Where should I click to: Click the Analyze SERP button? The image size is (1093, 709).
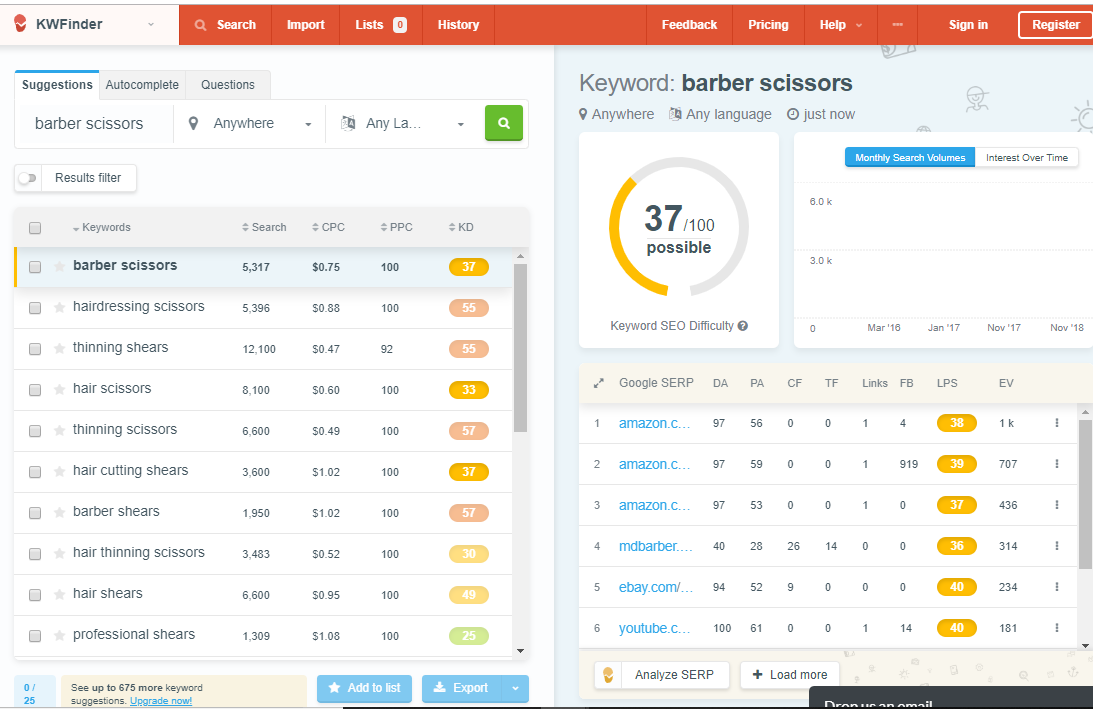click(x=662, y=675)
